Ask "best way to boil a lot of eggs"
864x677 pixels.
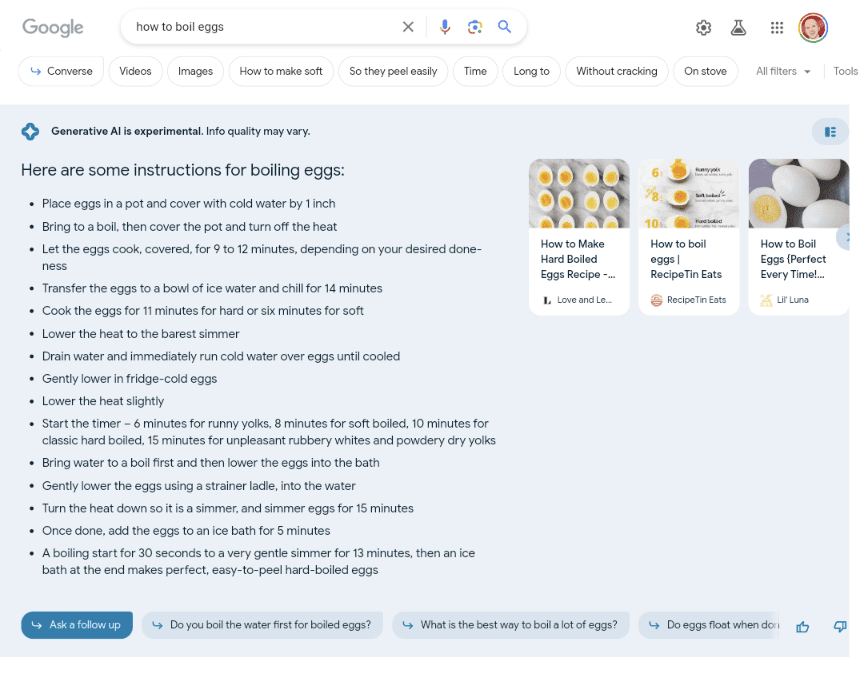point(511,625)
